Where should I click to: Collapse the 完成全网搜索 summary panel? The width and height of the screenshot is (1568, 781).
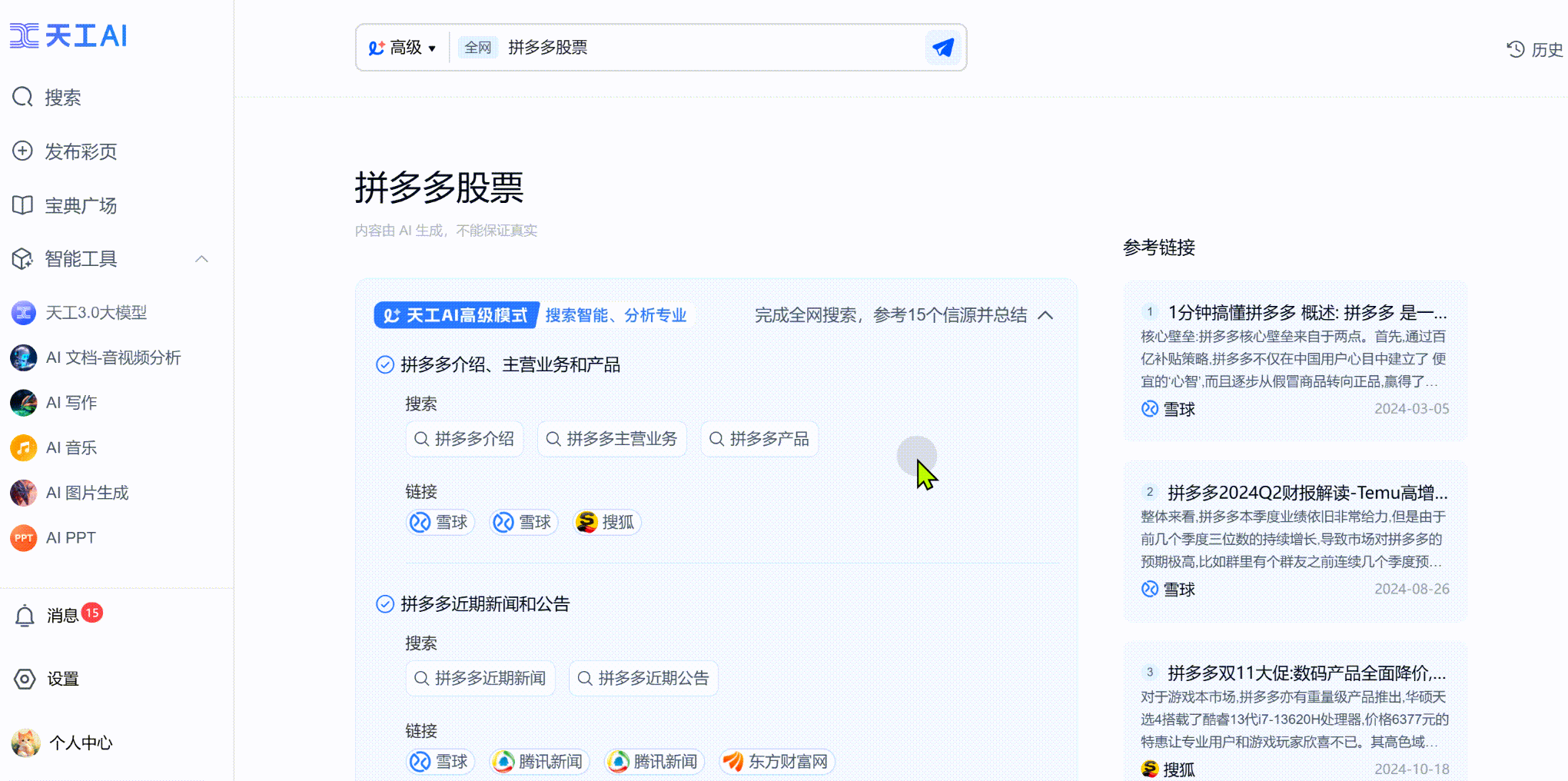[x=1045, y=315]
